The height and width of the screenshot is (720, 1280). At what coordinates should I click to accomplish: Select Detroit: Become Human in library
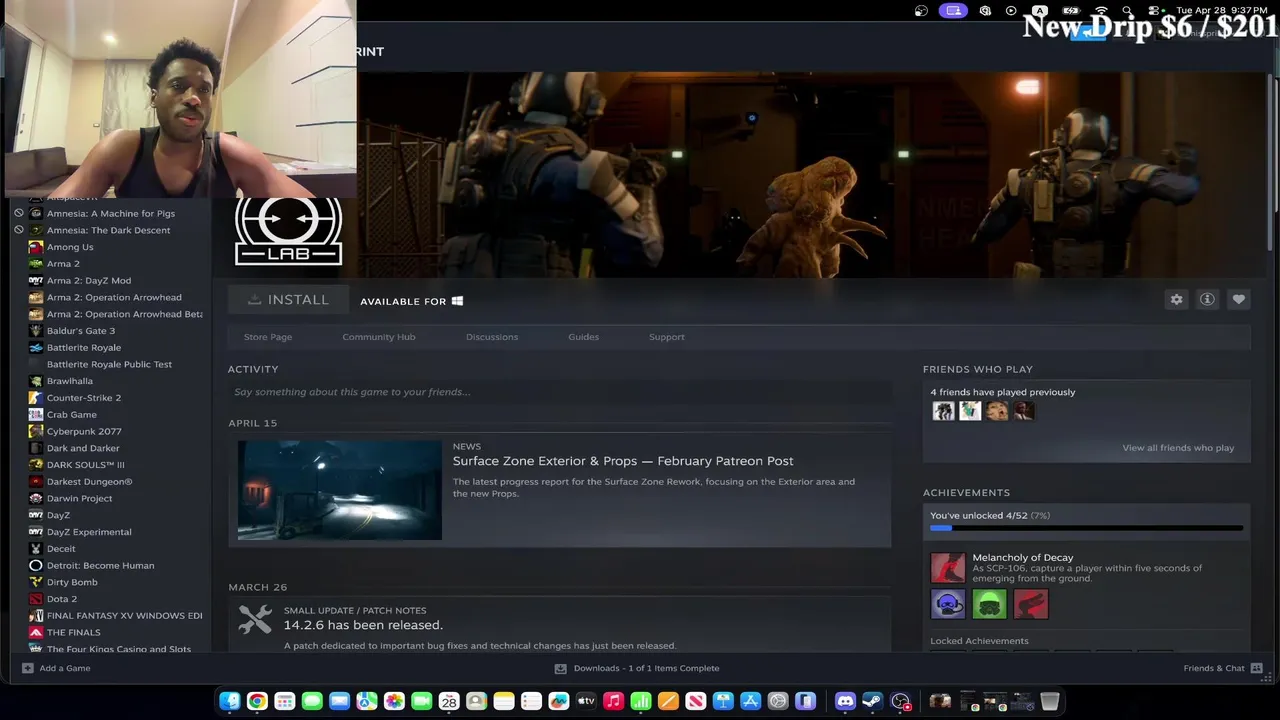click(100, 566)
